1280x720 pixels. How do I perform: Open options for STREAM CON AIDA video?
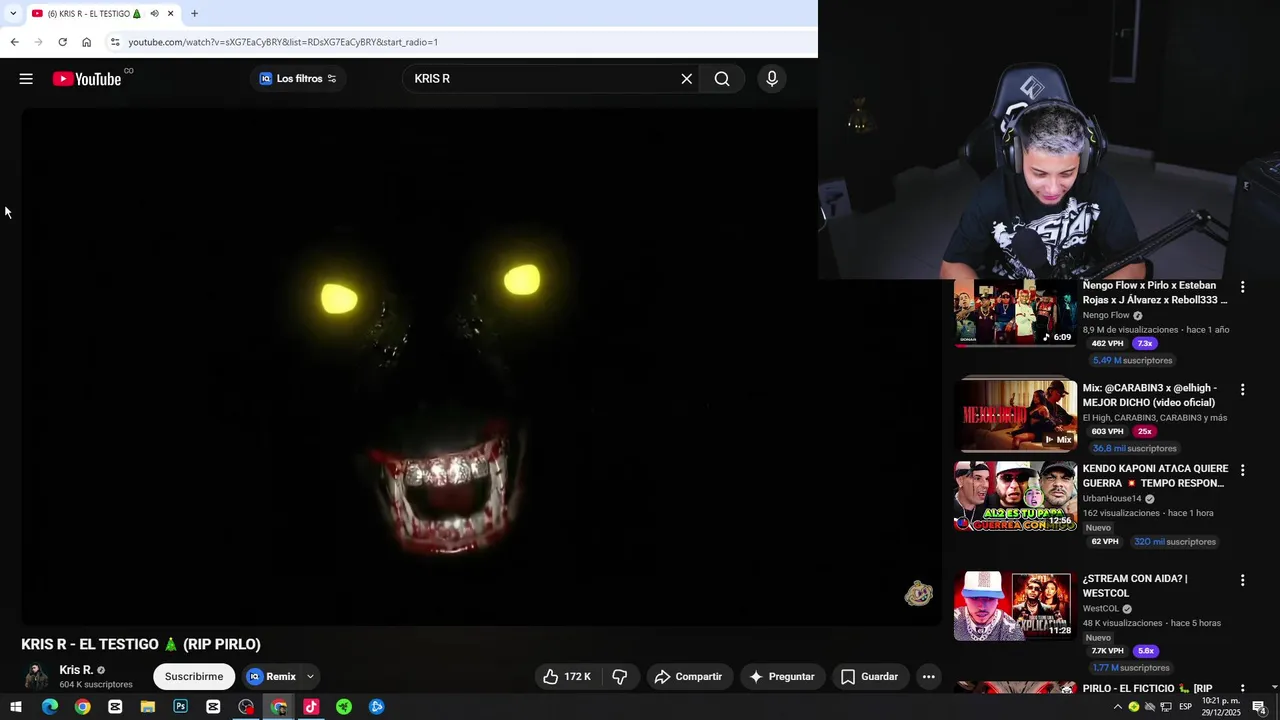pos(1242,580)
